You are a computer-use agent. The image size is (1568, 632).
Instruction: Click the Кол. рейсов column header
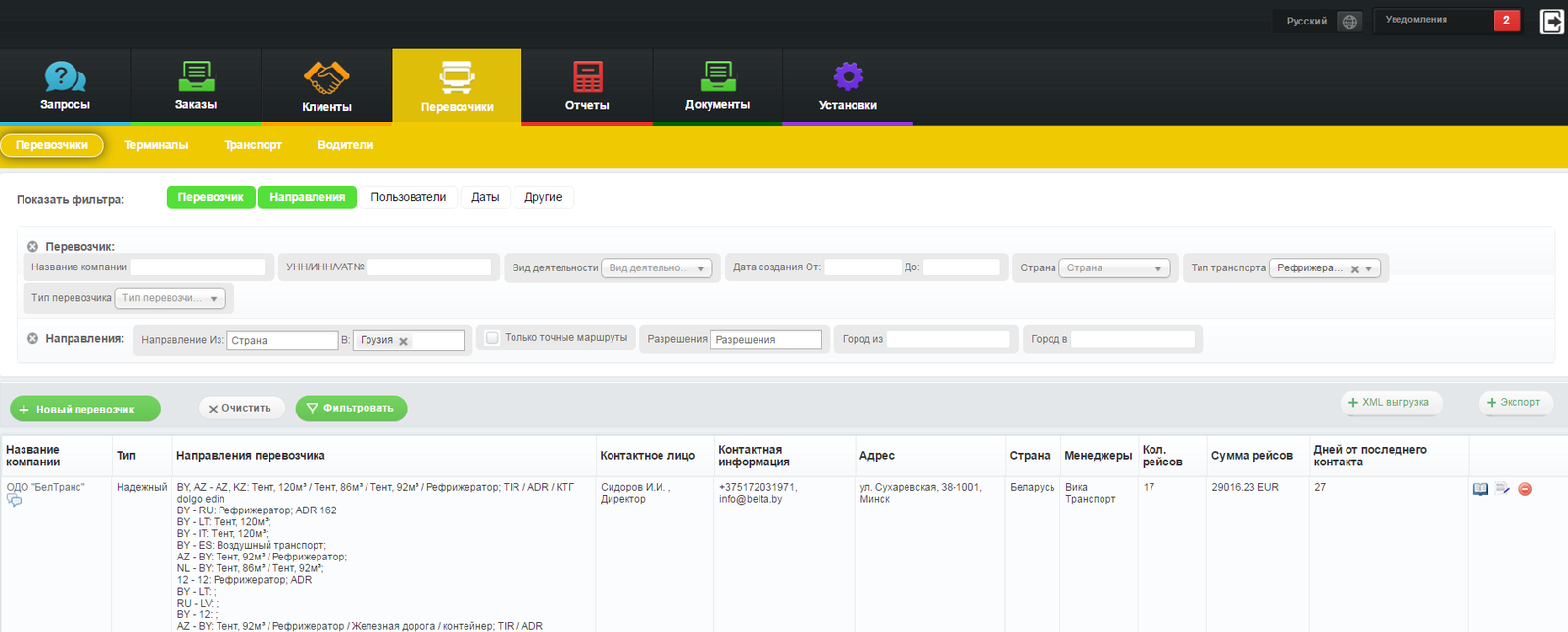tap(1162, 456)
